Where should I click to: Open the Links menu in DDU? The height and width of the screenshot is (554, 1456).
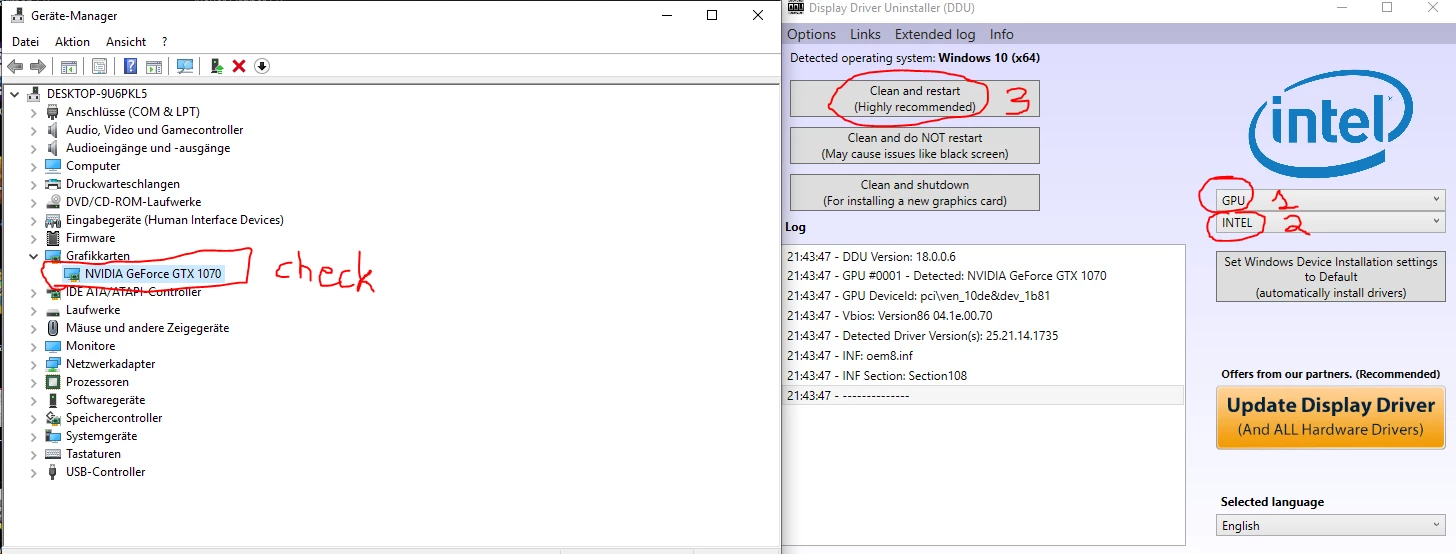pyautogui.click(x=866, y=34)
